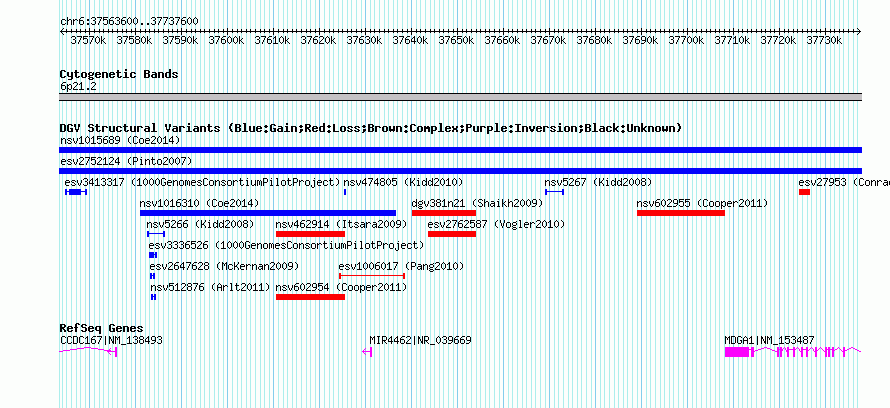Click the MDGA1|NM_153487 gene label
890x408 pixels.
click(770, 340)
